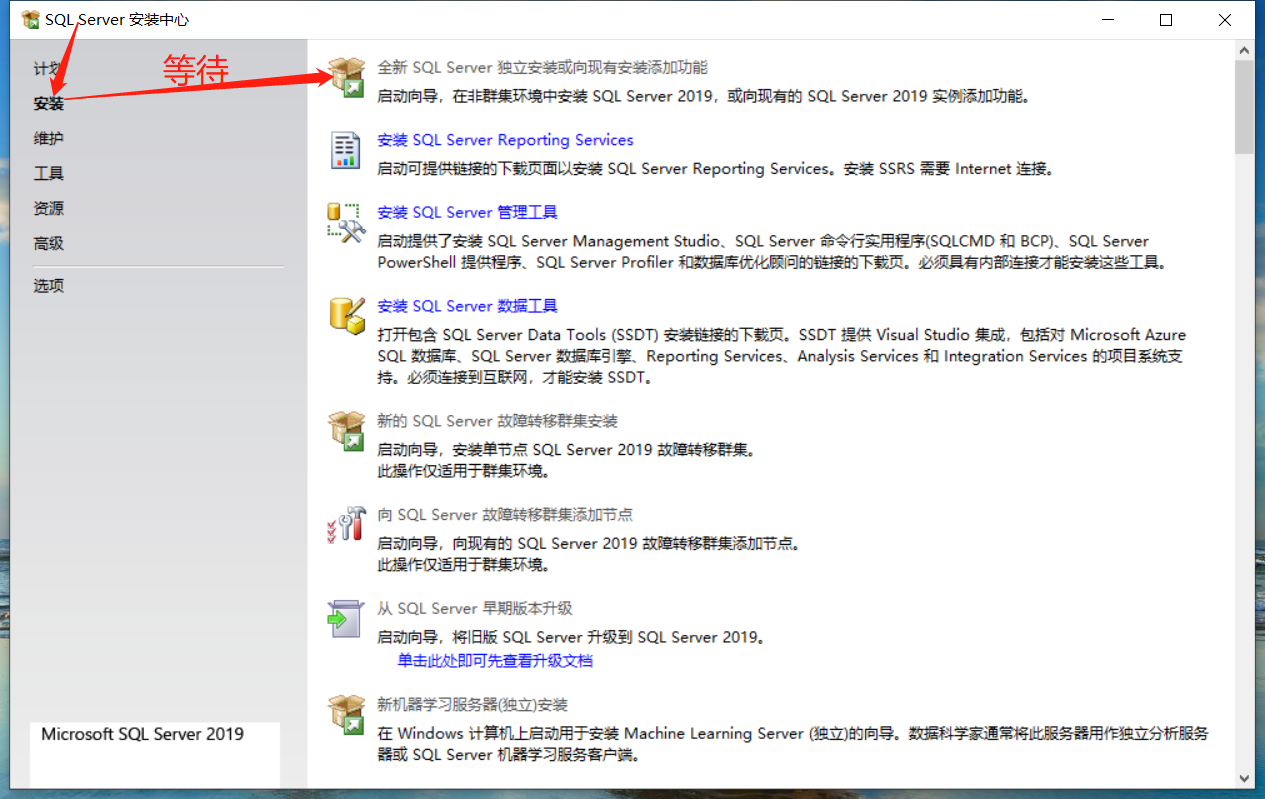The height and width of the screenshot is (799, 1265).
Task: Click the Reporting Services chart document icon
Action: coord(345,150)
